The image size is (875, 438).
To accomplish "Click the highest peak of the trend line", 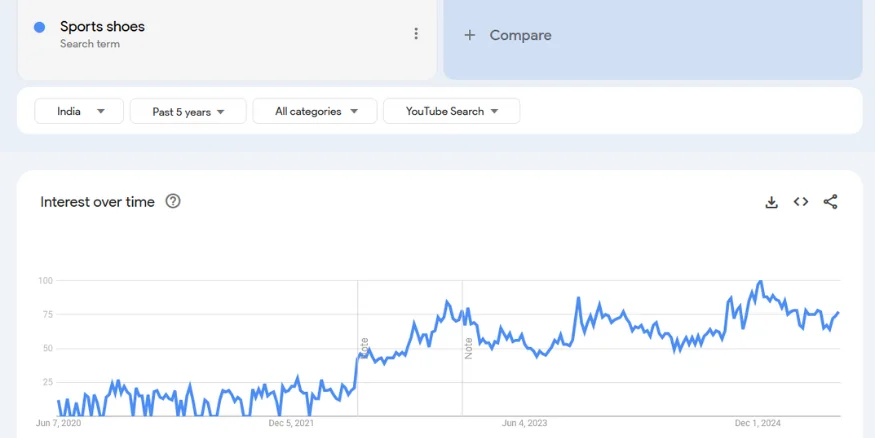I will click(x=761, y=282).
